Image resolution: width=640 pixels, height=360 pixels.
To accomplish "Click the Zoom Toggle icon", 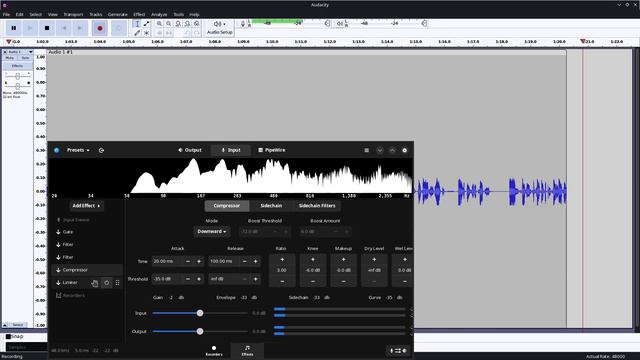I will pyautogui.click(x=197, y=24).
